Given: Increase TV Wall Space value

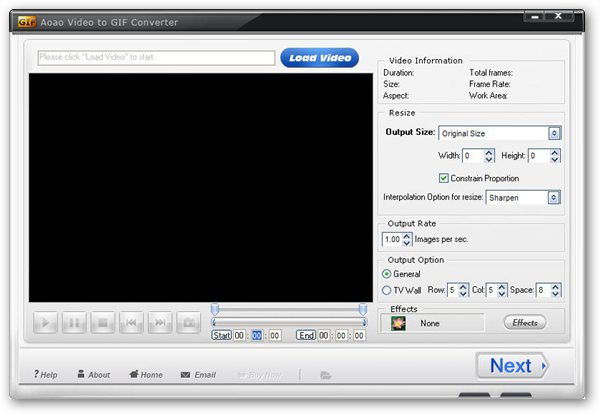Looking at the screenshot, I should tap(556, 287).
